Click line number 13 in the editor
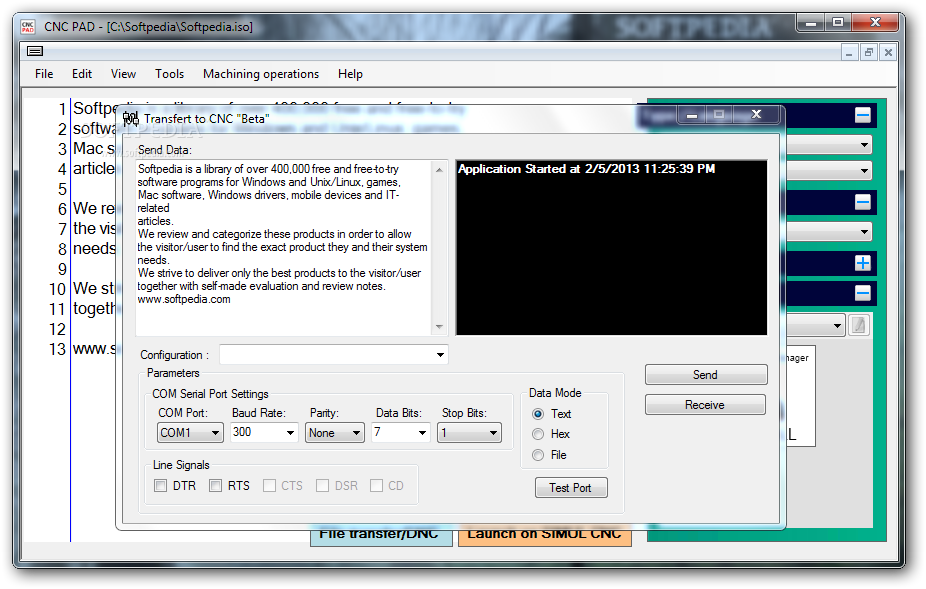Screen dimensions: 926x589 click(57, 349)
